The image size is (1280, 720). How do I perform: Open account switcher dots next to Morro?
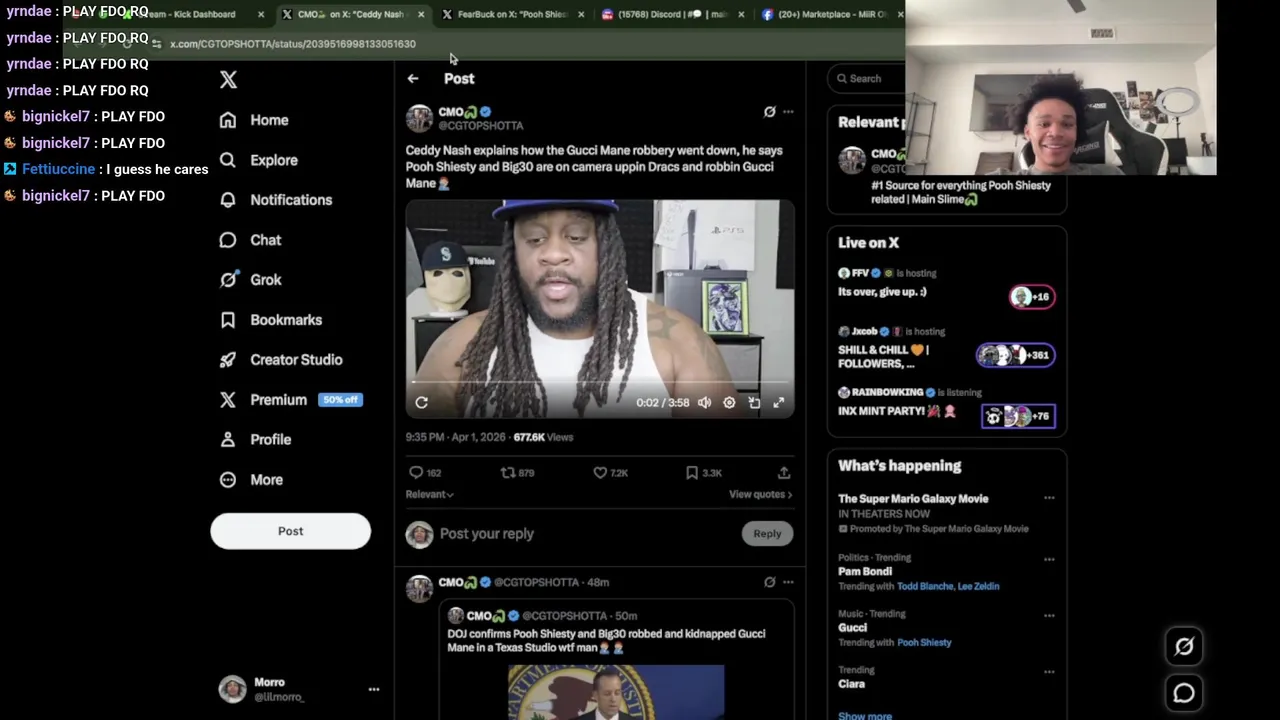374,689
